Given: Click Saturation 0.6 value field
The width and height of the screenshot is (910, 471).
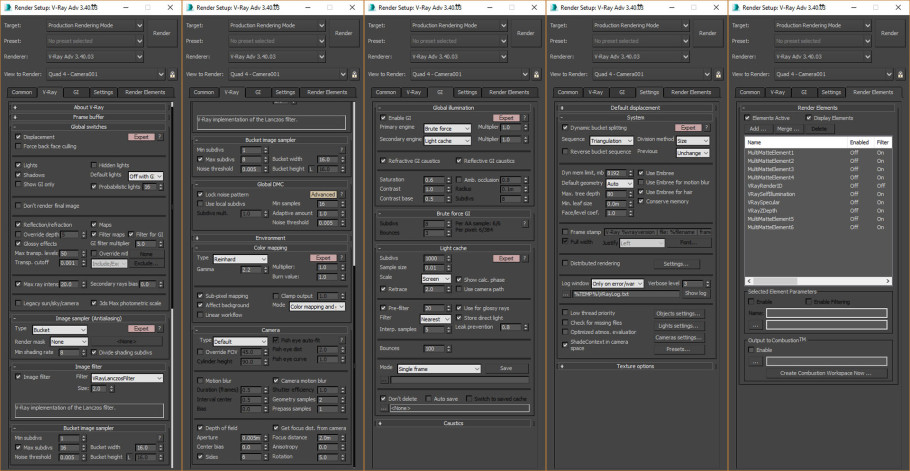Looking at the screenshot, I should tap(434, 180).
